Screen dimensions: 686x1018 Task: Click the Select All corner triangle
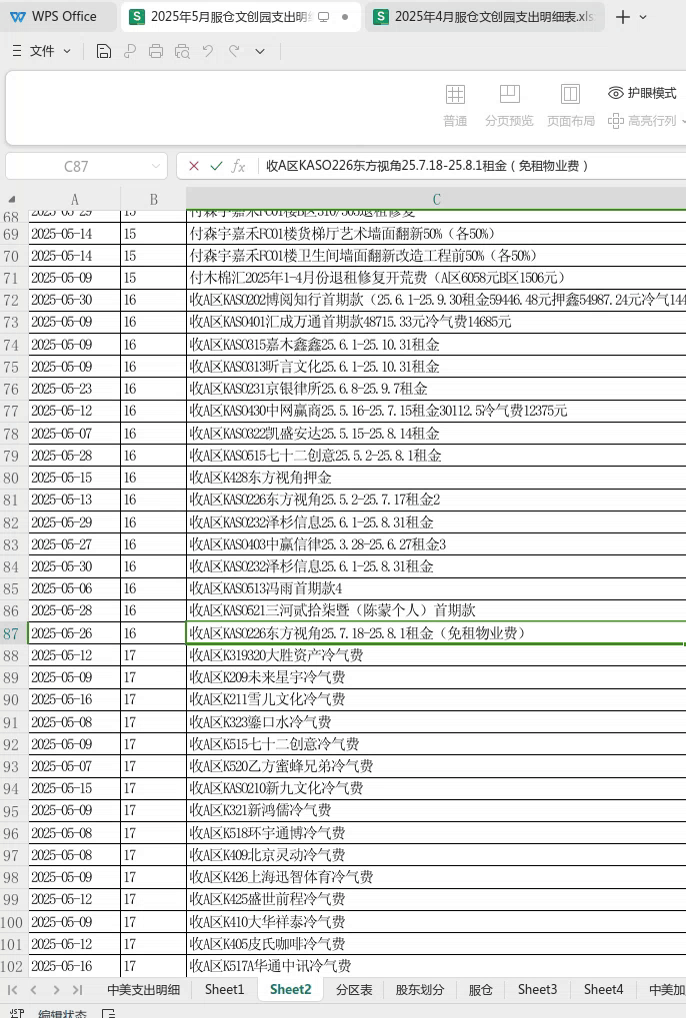click(13, 199)
